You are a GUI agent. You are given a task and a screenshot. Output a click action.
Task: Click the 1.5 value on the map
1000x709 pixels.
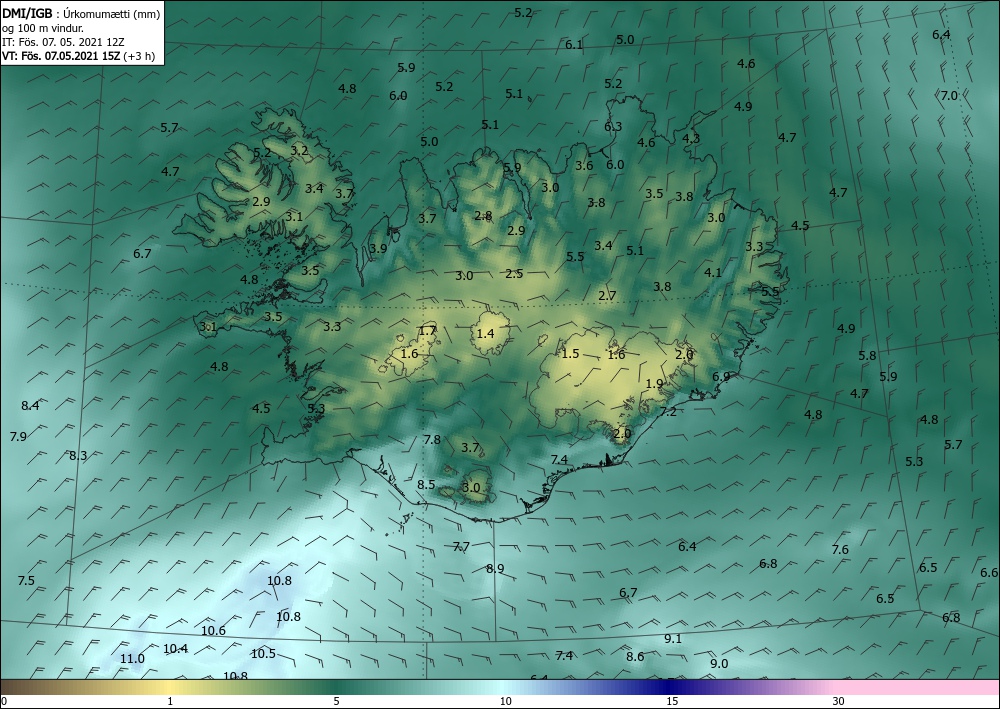point(570,354)
